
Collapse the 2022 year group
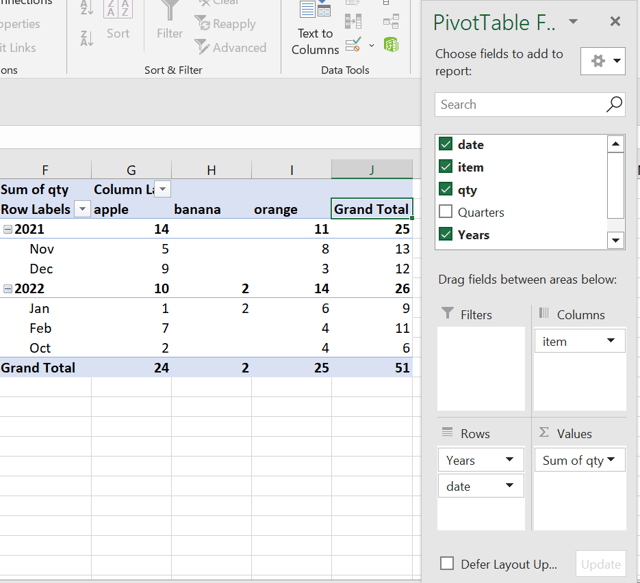click(x=7, y=289)
